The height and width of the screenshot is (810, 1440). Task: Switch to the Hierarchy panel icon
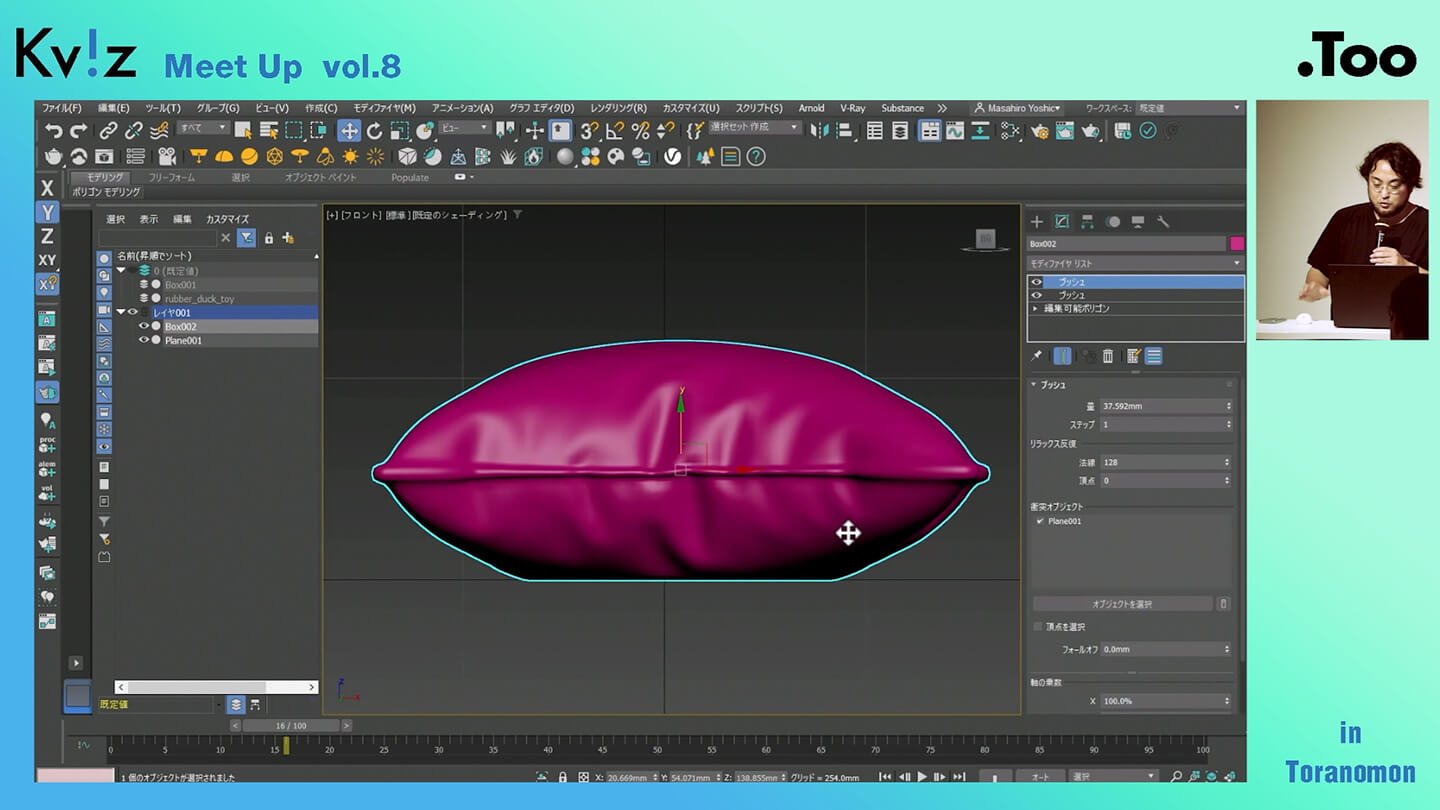coord(1087,222)
